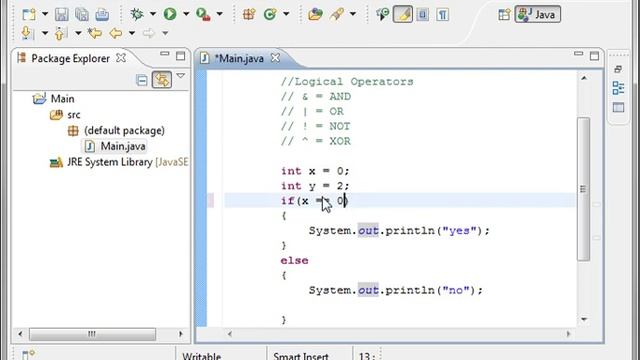Image resolution: width=640 pixels, height=360 pixels.
Task: Open the New wizard dropdown arrow
Action: tap(45, 14)
